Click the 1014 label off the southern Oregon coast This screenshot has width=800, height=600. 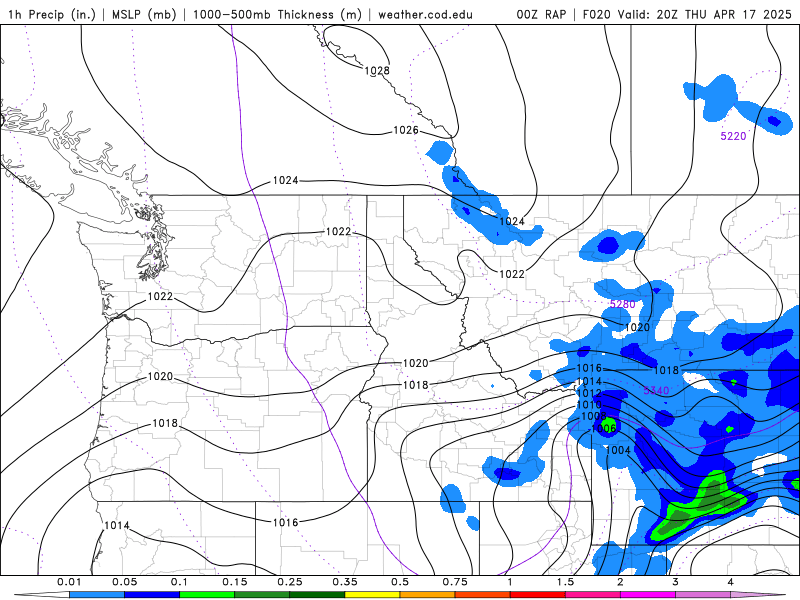click(x=117, y=525)
